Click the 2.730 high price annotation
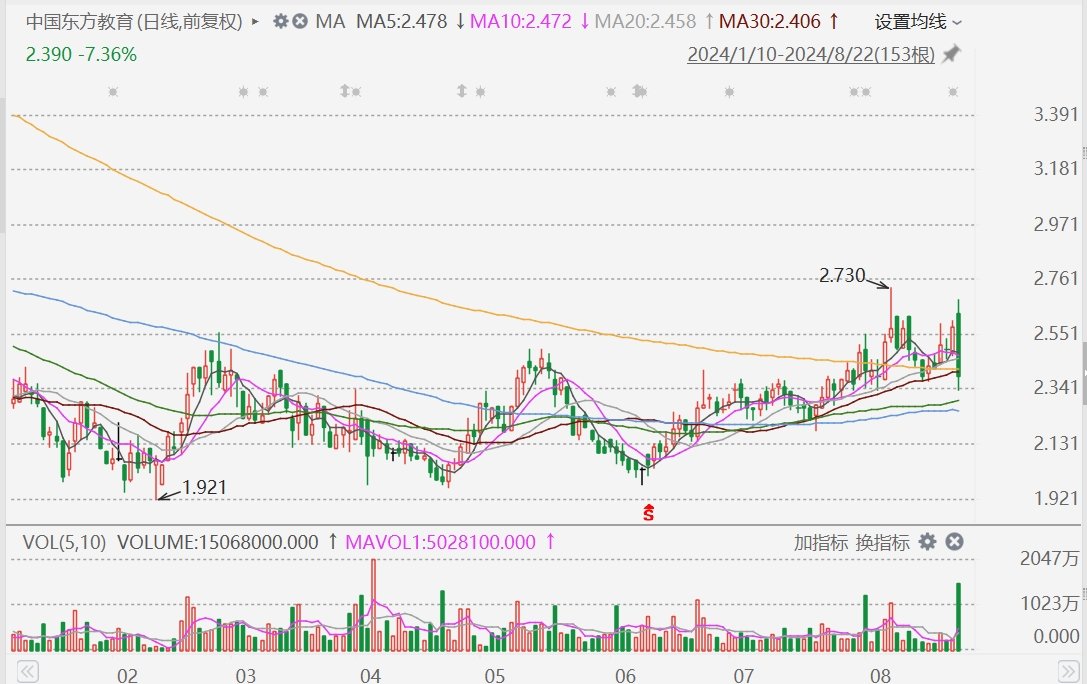The height and width of the screenshot is (684, 1087). (842, 277)
